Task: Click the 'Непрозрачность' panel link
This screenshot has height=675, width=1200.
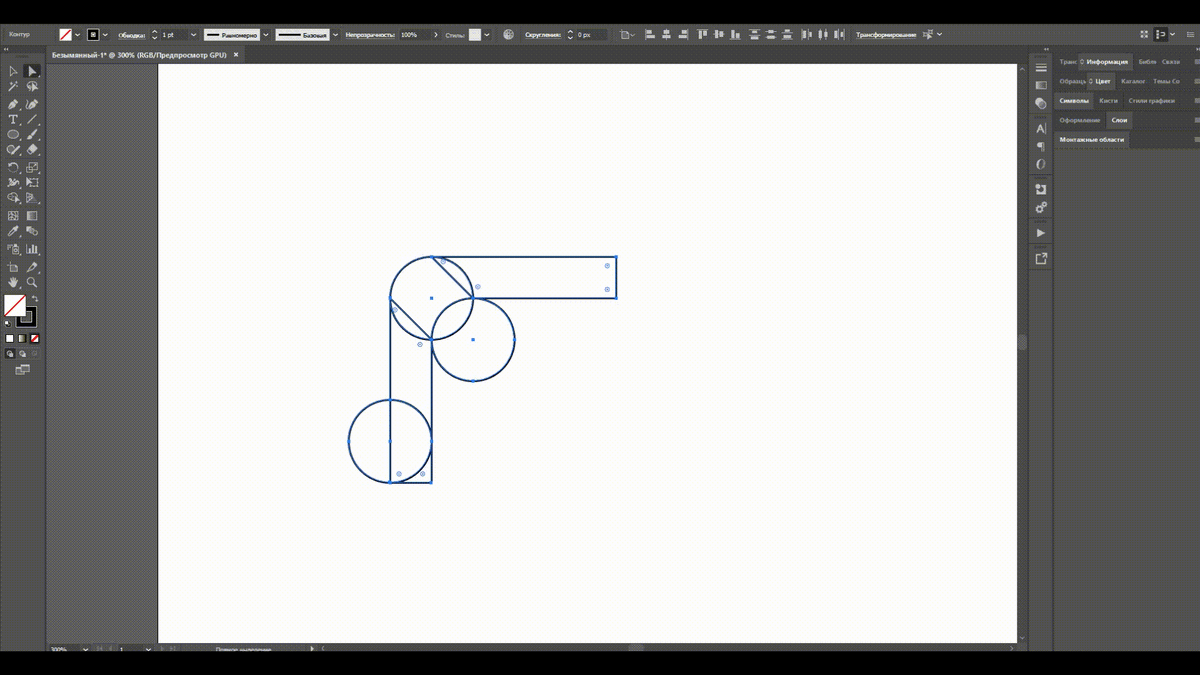Action: point(370,34)
